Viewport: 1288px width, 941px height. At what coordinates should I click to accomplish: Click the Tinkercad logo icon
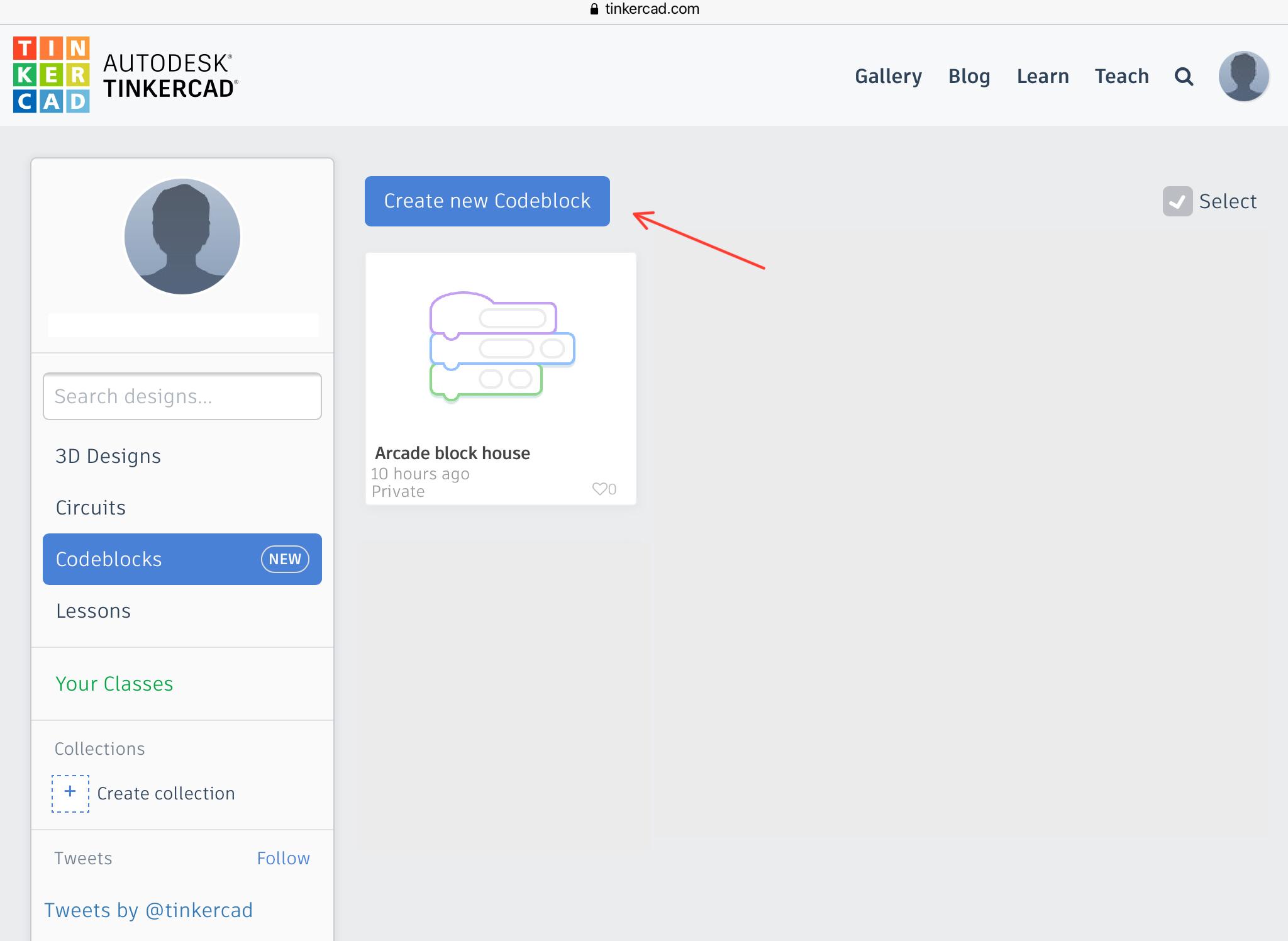(x=51, y=75)
